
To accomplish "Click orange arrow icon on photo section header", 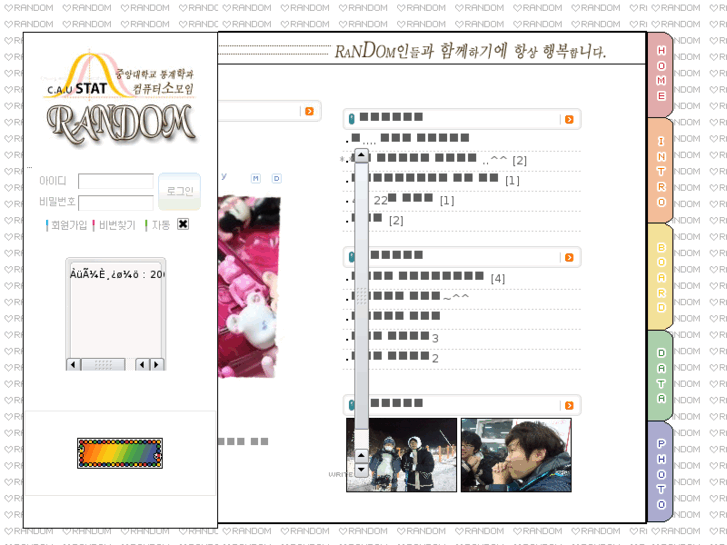I will (x=569, y=405).
